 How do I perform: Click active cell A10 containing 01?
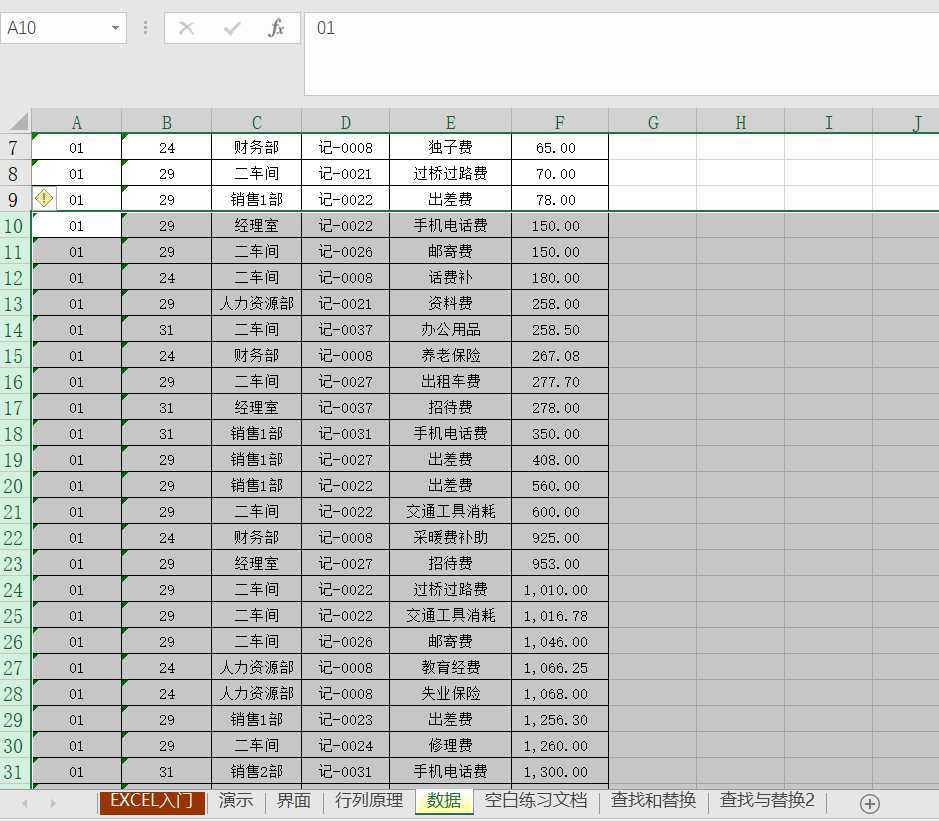point(77,226)
